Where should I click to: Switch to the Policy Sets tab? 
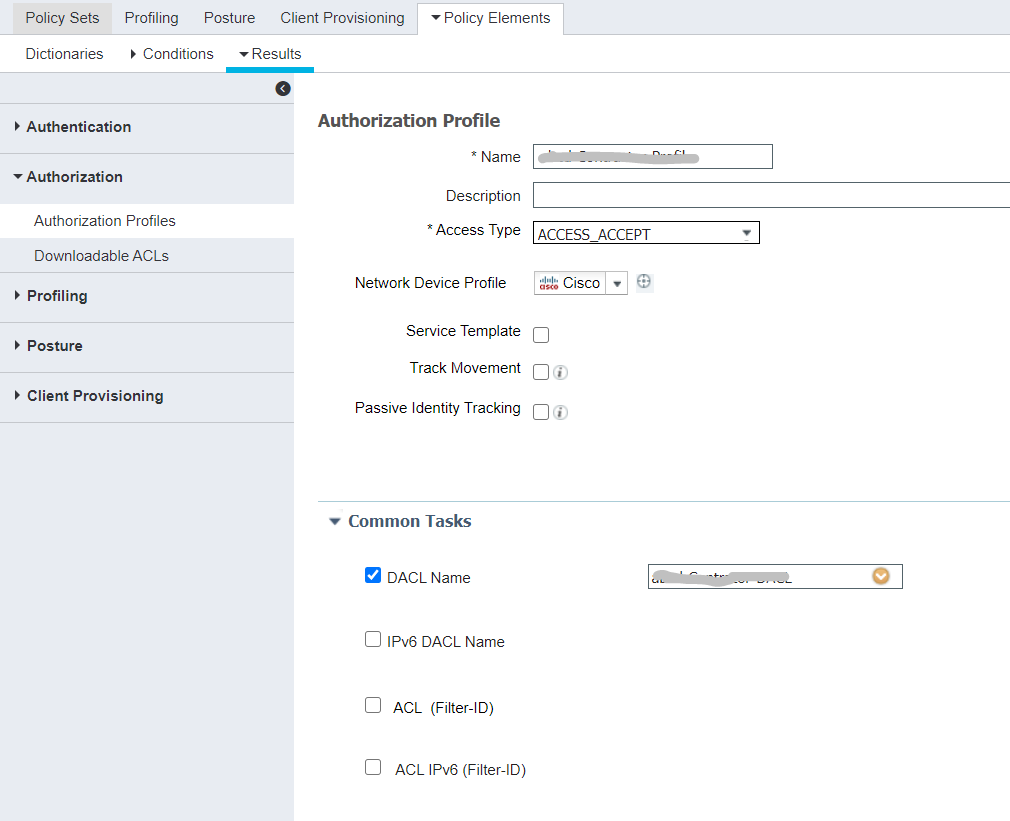pos(61,18)
